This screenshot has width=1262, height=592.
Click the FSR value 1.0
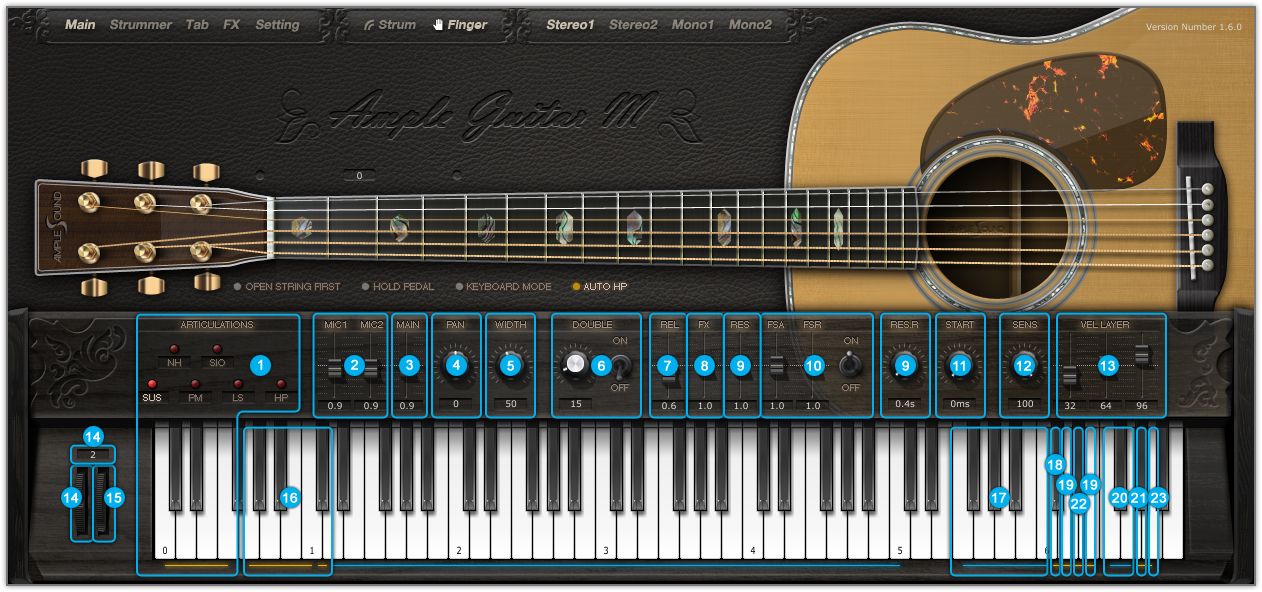pos(812,405)
